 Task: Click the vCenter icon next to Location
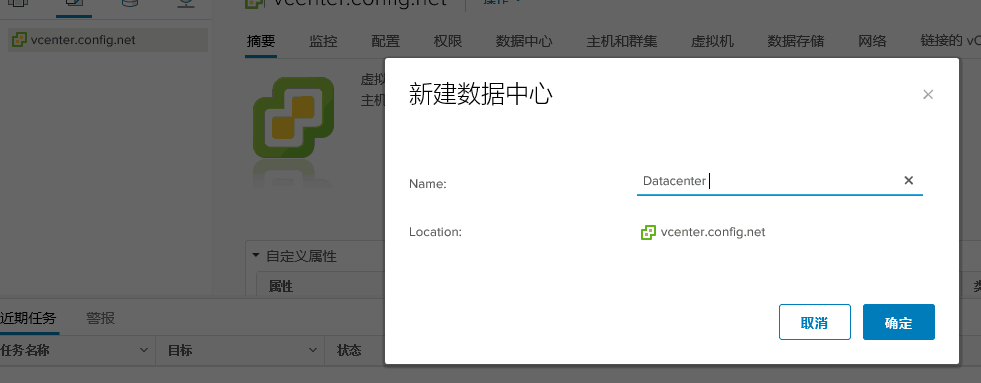pyautogui.click(x=648, y=233)
